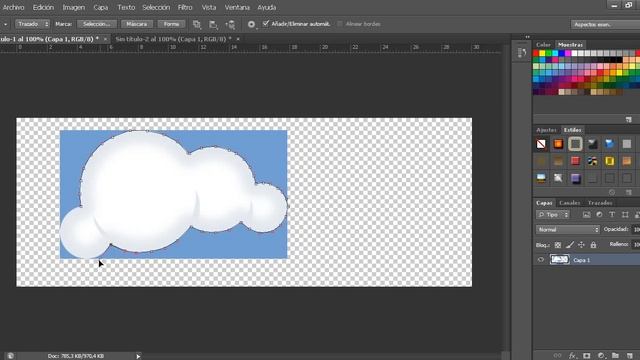Filter layers by adjustment layer icon
640x360 pixels.
click(599, 215)
